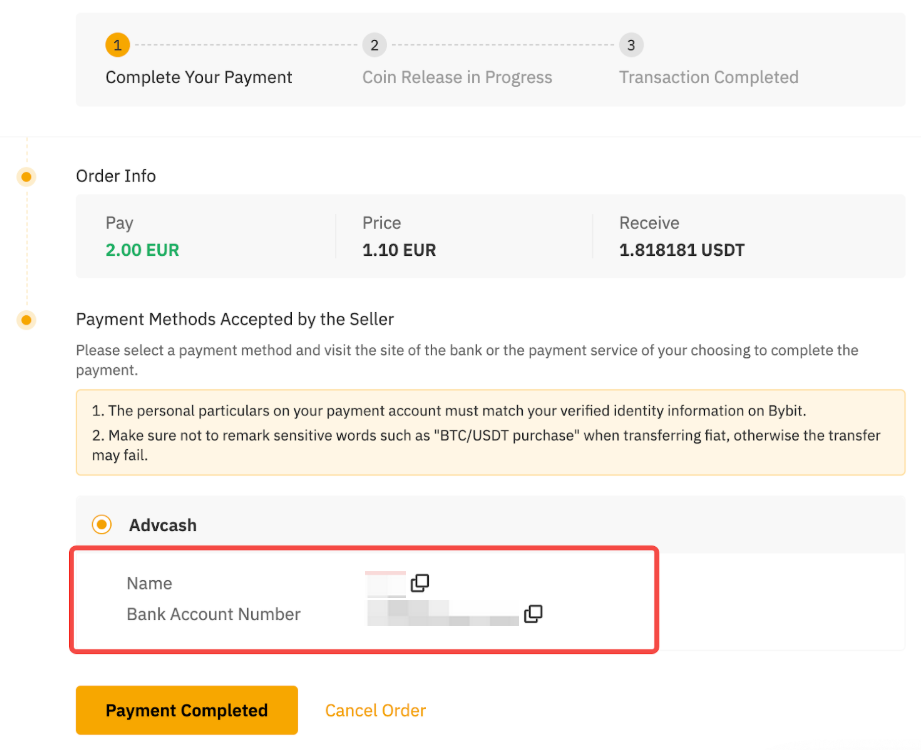
Task: Select the Coin Release in Progress step
Action: tap(457, 77)
